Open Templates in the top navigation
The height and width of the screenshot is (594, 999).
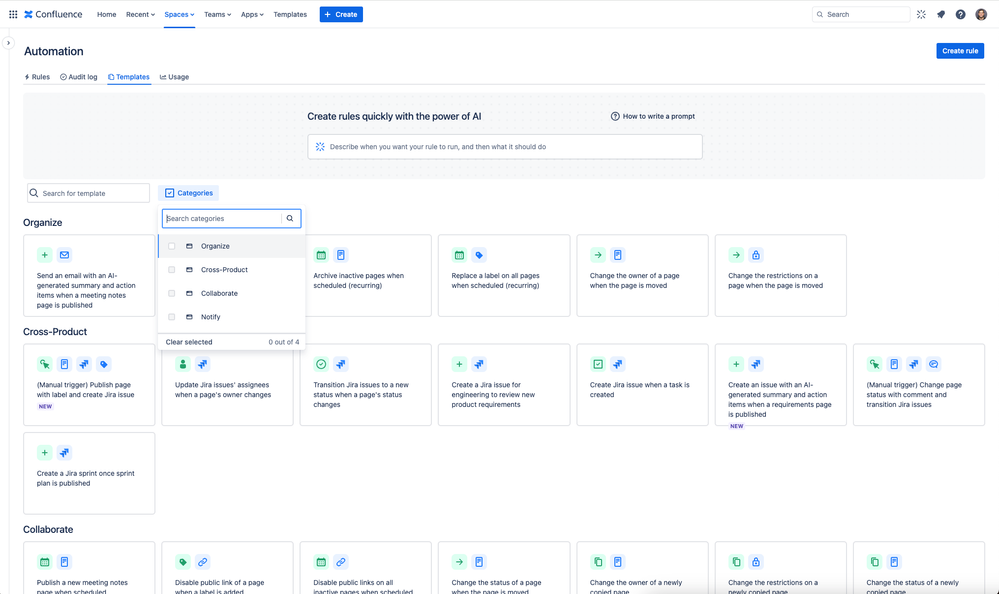[290, 14]
